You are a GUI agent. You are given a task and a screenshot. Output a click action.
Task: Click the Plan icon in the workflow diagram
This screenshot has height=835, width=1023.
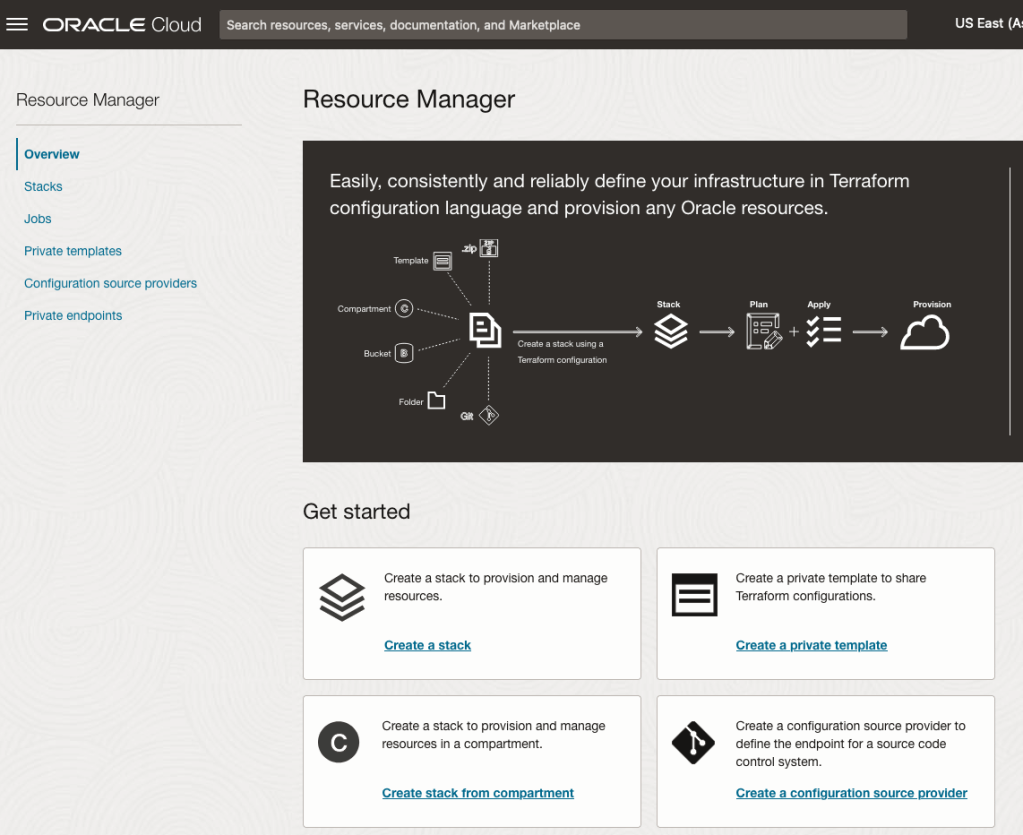pos(763,332)
